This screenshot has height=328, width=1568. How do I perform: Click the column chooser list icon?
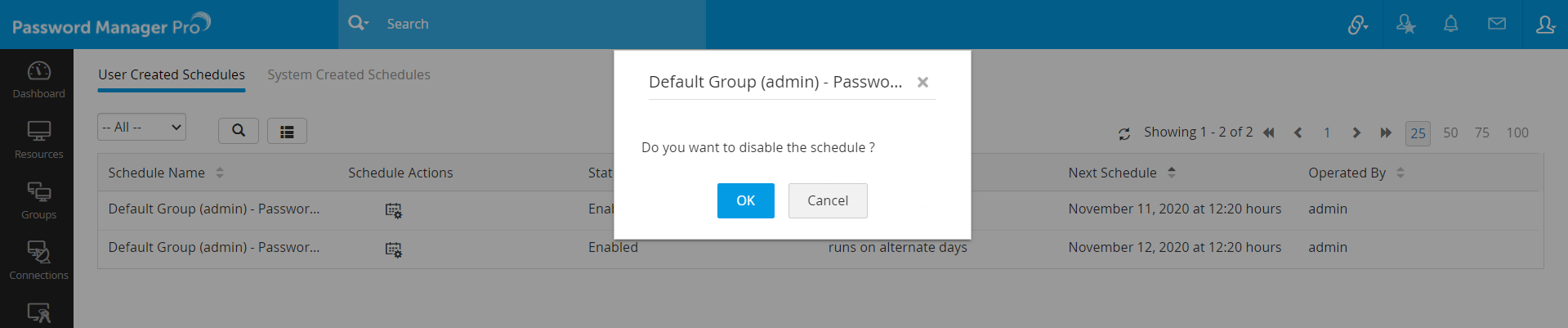click(287, 131)
